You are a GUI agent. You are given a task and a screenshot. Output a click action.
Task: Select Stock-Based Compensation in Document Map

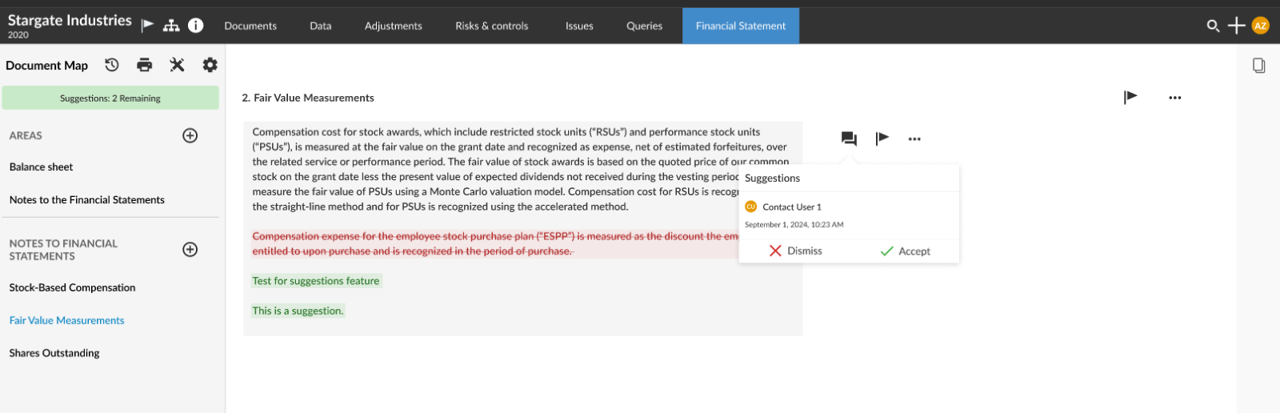72,288
